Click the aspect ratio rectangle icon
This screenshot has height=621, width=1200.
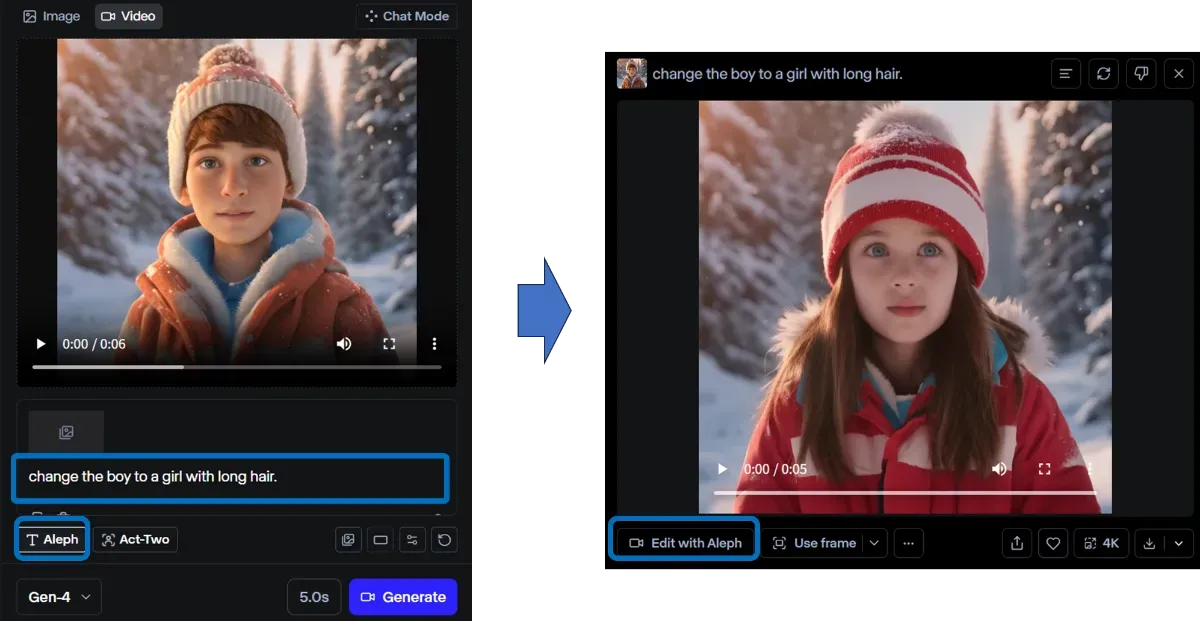click(380, 540)
